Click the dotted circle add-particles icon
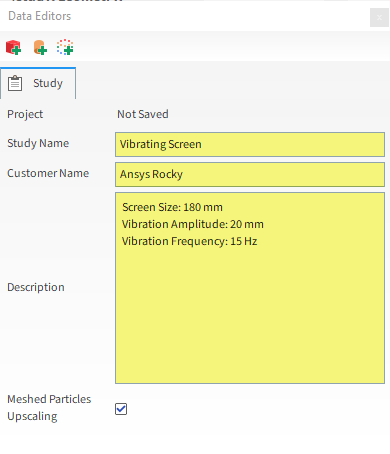The width and height of the screenshot is (390, 454). (x=65, y=47)
